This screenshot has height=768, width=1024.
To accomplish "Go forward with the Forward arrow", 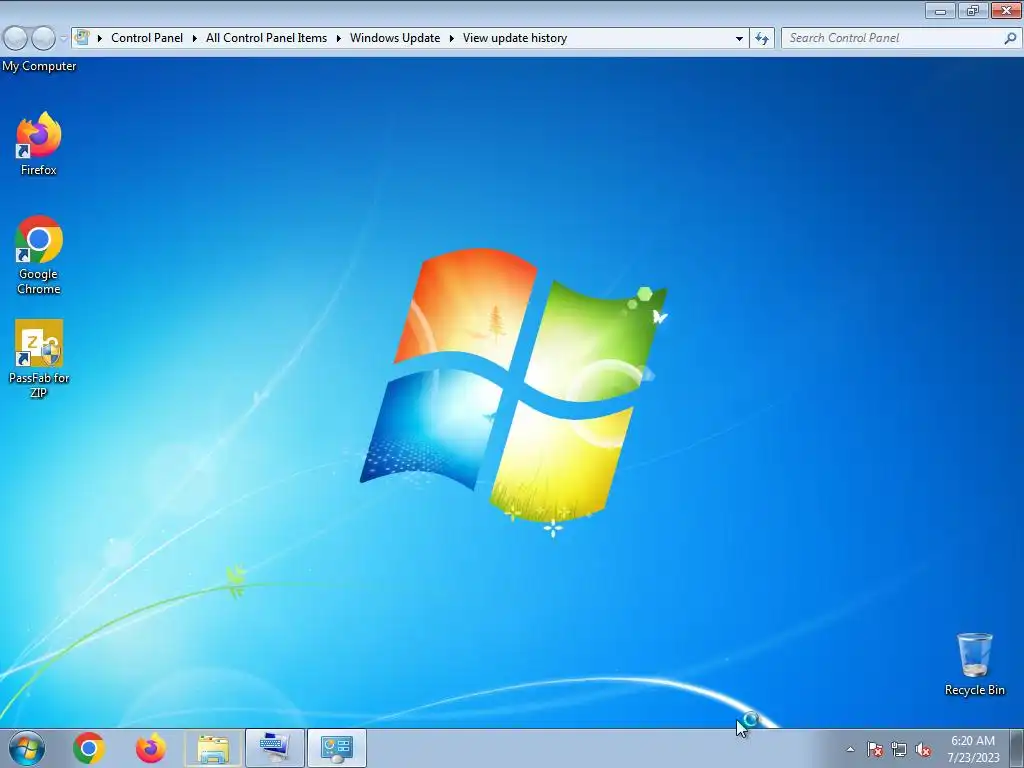I will [43, 38].
